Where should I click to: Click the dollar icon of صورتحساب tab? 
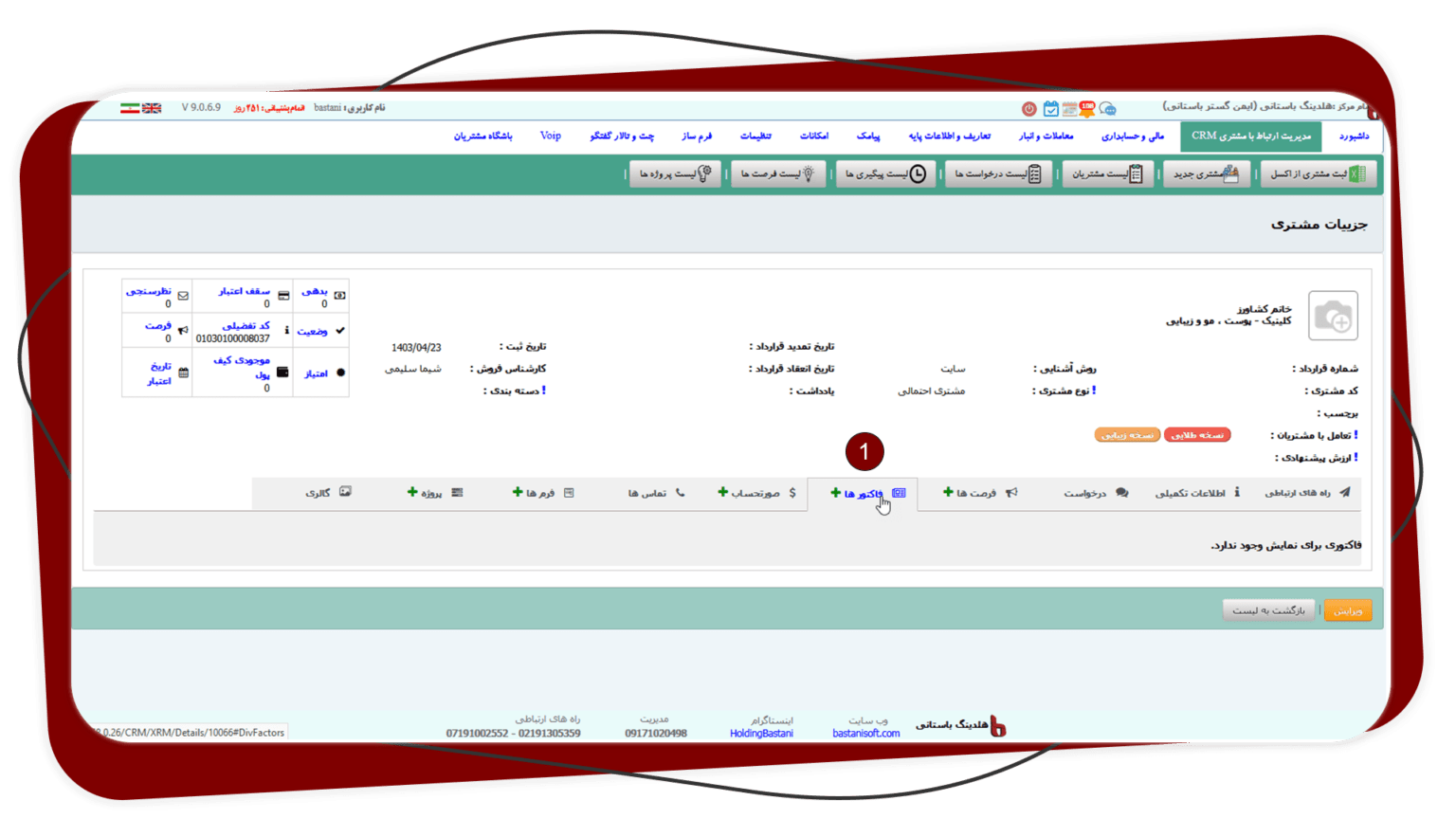792,492
